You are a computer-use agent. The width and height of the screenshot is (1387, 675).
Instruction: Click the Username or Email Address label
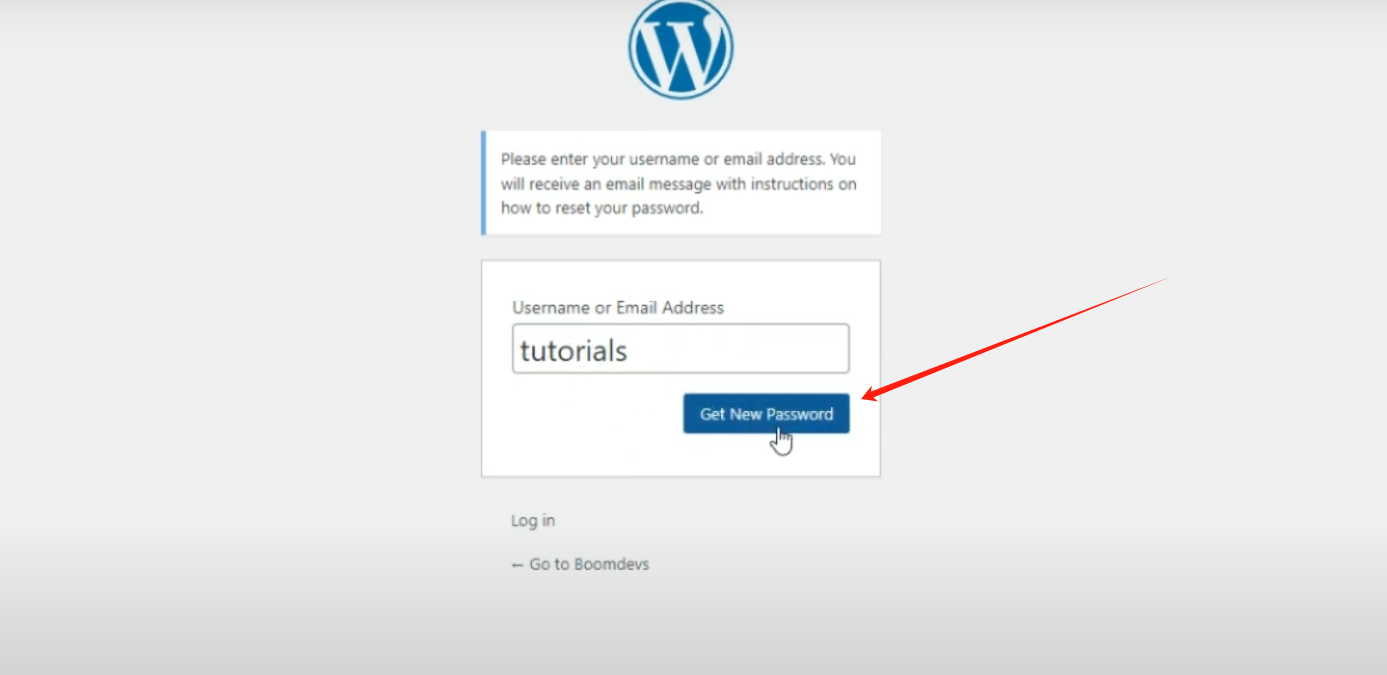[618, 308]
